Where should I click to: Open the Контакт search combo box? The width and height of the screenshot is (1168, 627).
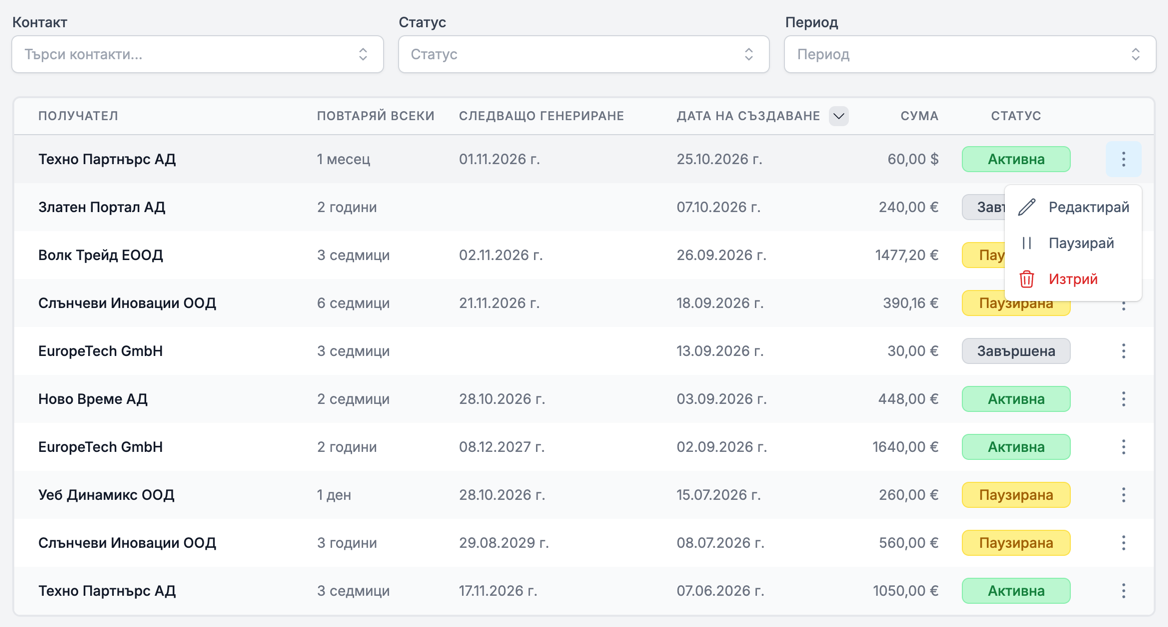point(197,54)
